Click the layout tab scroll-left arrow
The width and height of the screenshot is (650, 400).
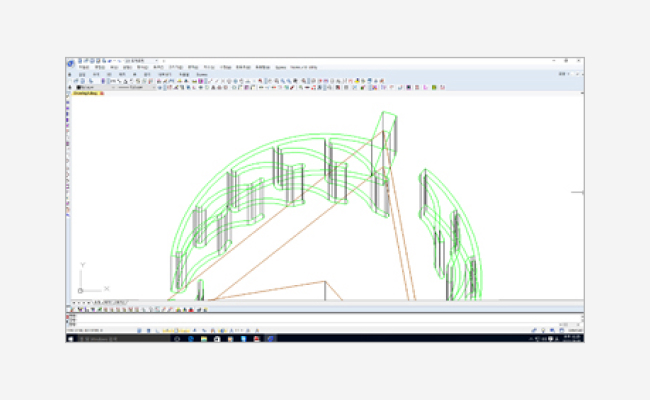click(71, 301)
